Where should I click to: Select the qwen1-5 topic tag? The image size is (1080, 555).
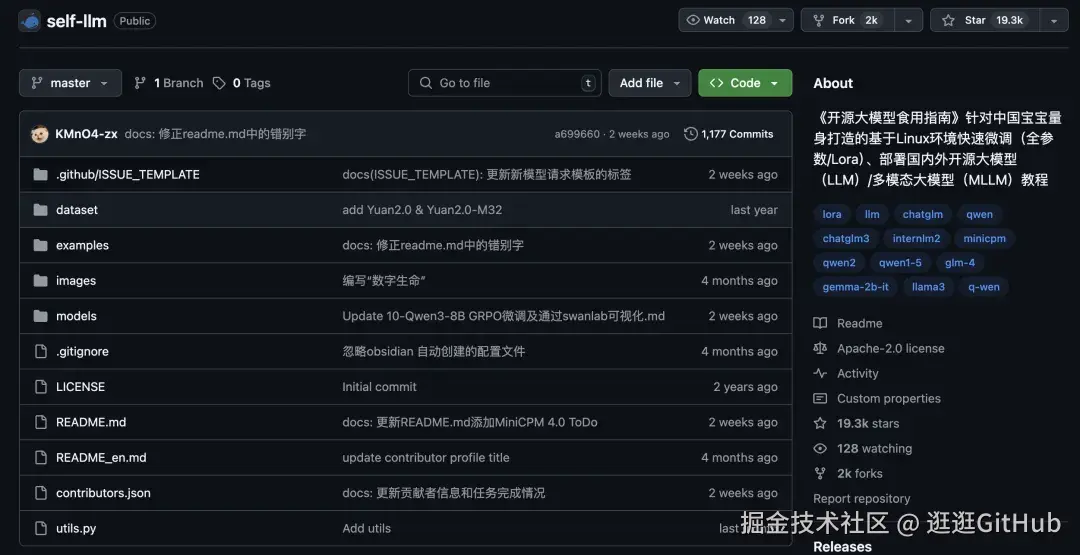pyautogui.click(x=900, y=263)
